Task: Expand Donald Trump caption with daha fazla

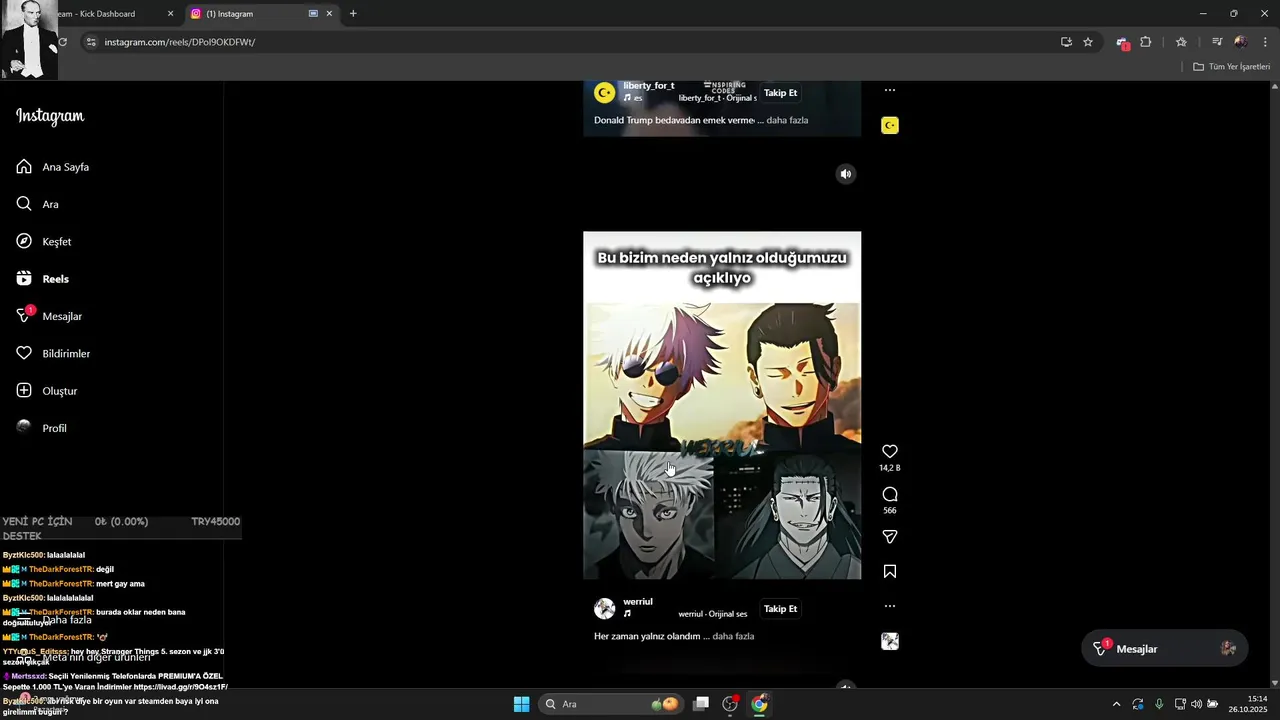Action: pyautogui.click(x=787, y=120)
